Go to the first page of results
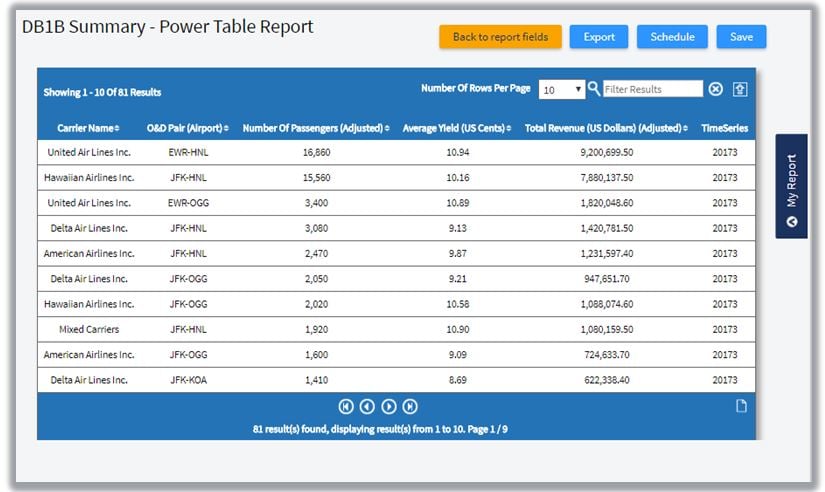Image resolution: width=825 pixels, height=492 pixels. pos(346,406)
